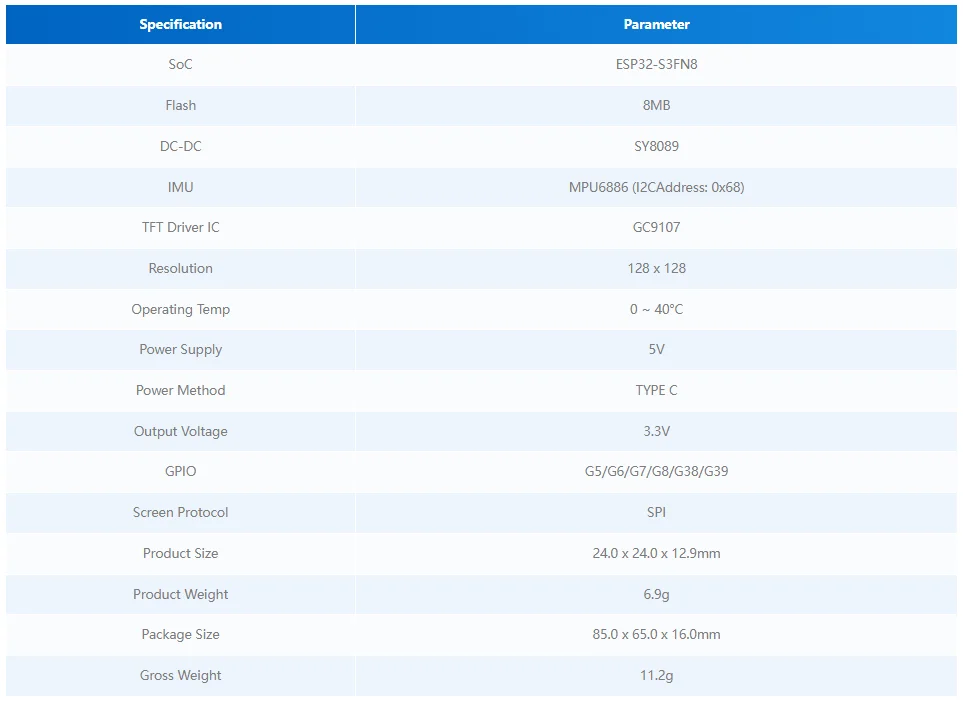Click the Power Method label

181,390
